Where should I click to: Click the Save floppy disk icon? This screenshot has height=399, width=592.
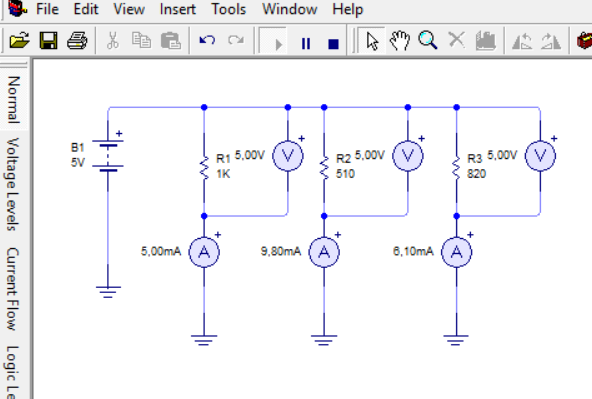(48, 40)
